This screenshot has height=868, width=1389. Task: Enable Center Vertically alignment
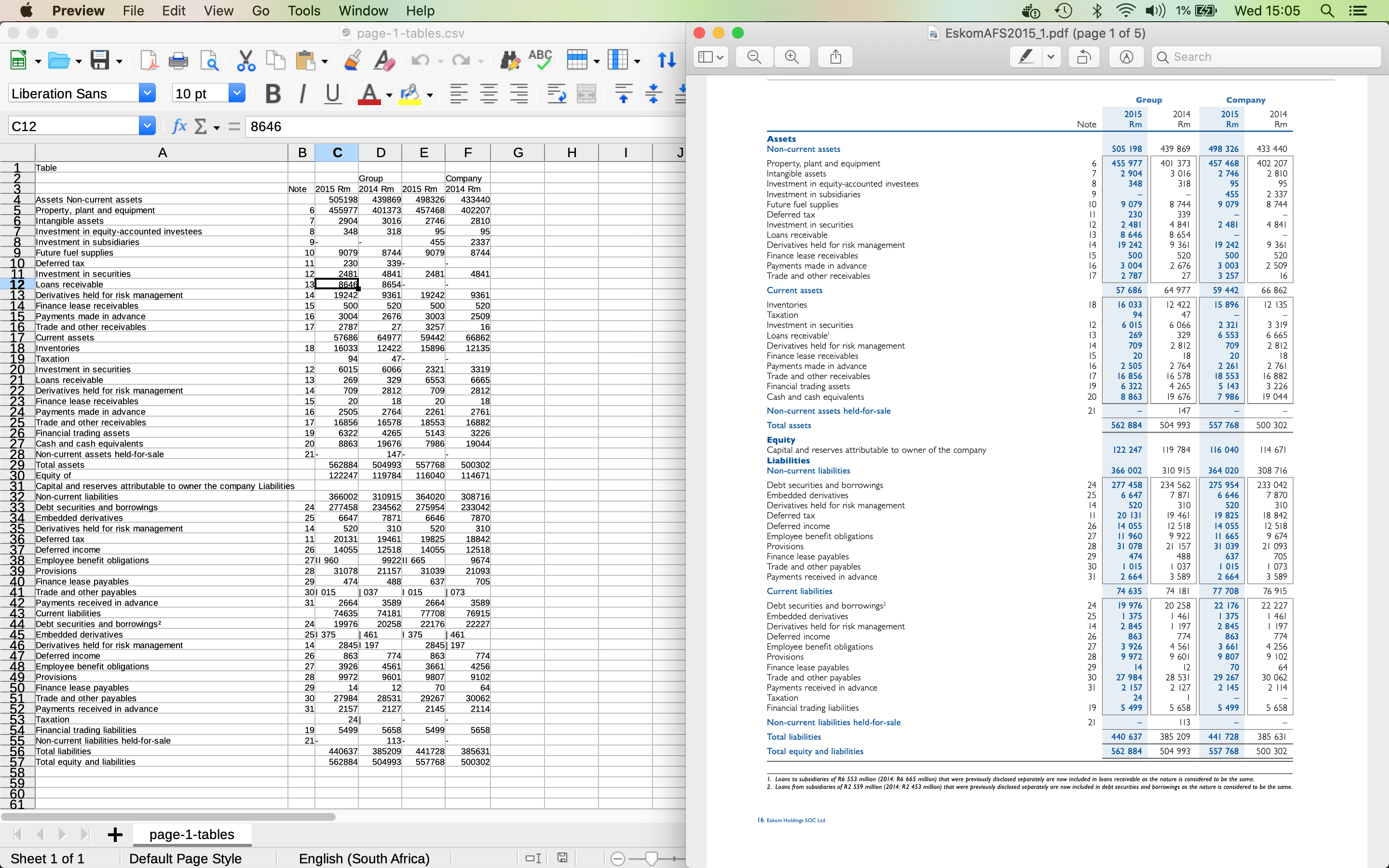coord(653,94)
